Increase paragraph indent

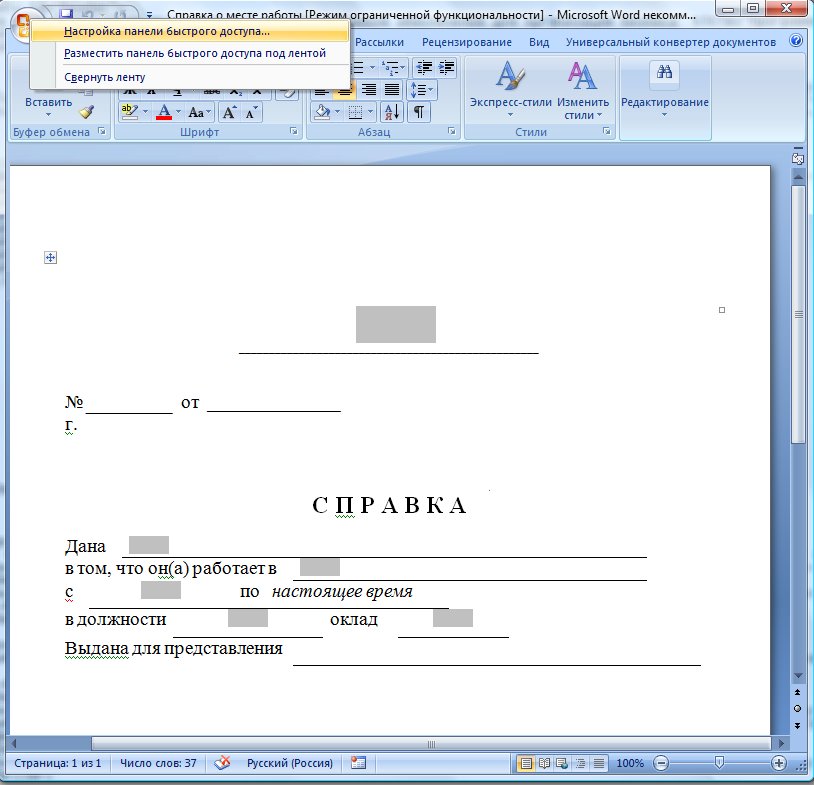(446, 67)
